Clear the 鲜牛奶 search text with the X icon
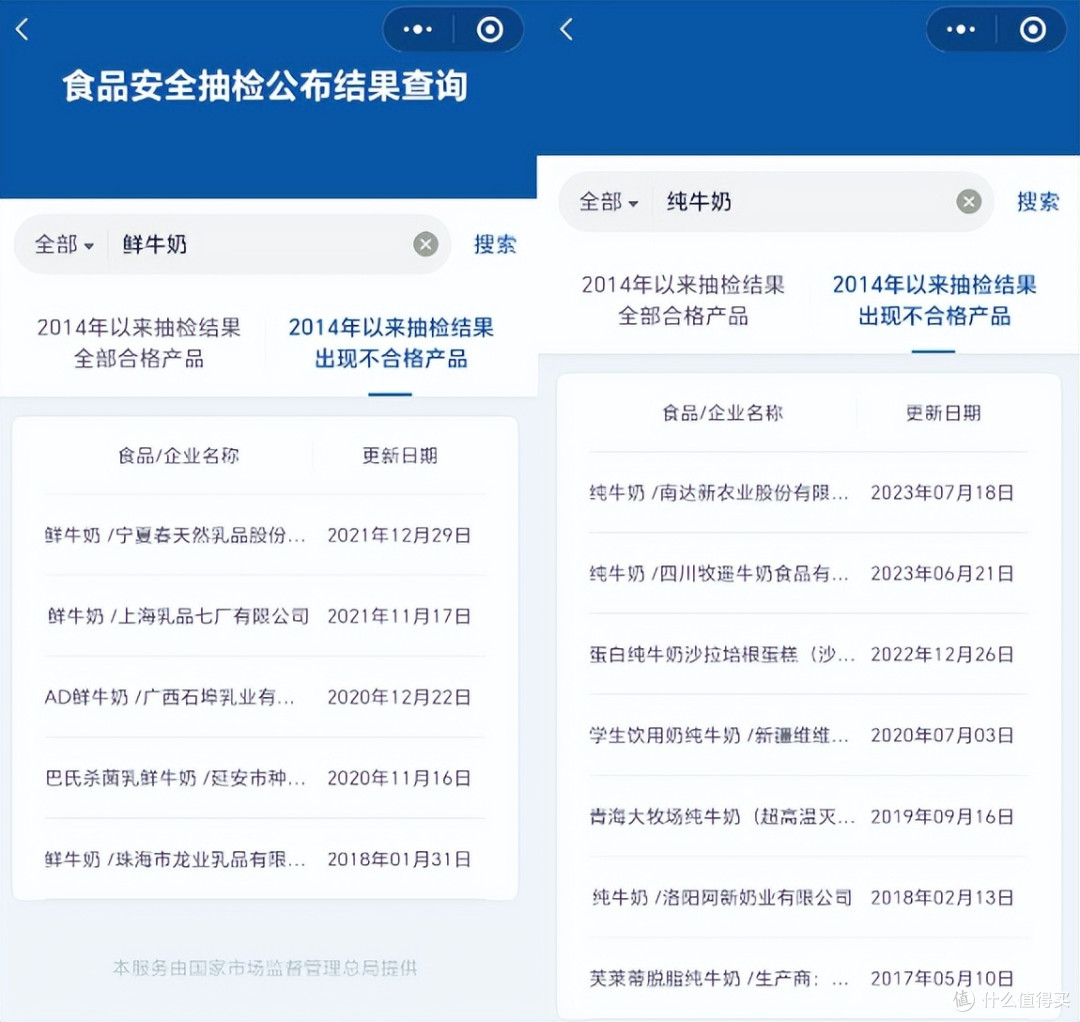 426,244
